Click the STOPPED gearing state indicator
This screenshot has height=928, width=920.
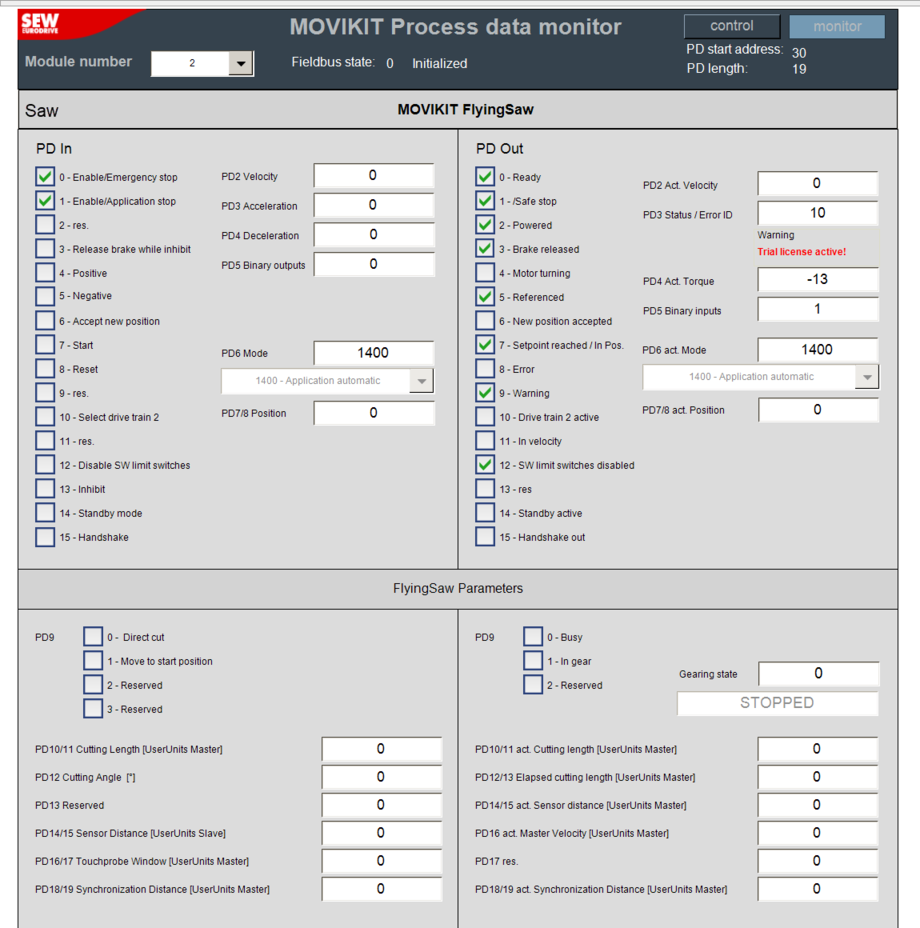[777, 703]
